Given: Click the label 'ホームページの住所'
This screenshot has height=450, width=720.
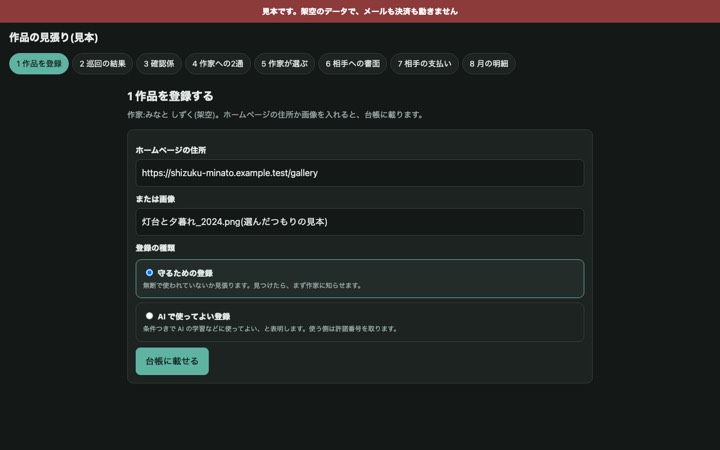Looking at the screenshot, I should point(171,150).
